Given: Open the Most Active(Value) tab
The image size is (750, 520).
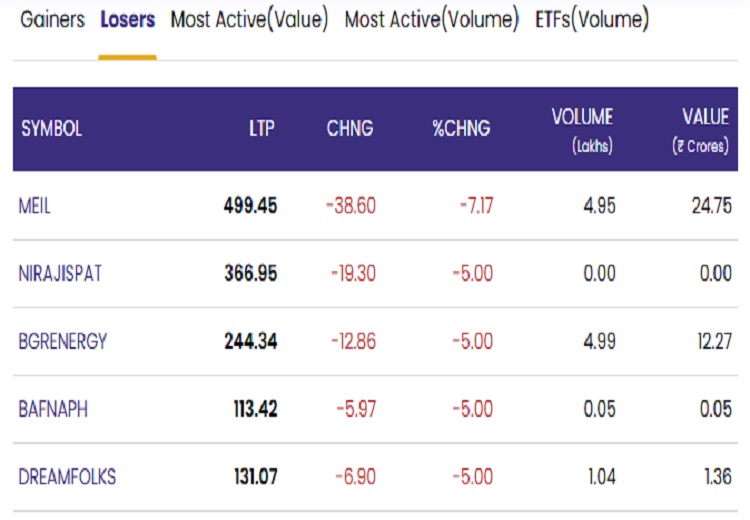Looking at the screenshot, I should (249, 20).
